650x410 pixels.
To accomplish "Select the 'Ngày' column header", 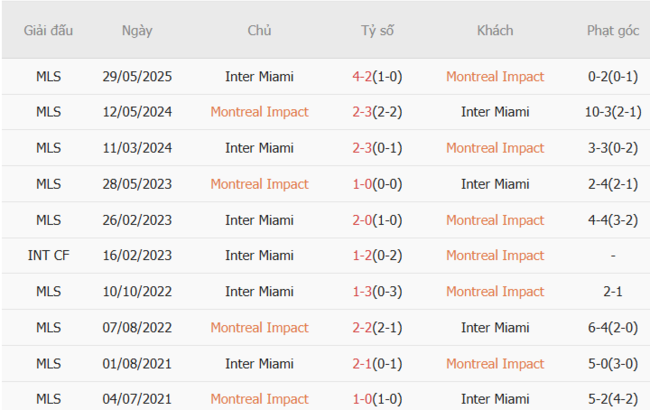I will pos(137,31).
